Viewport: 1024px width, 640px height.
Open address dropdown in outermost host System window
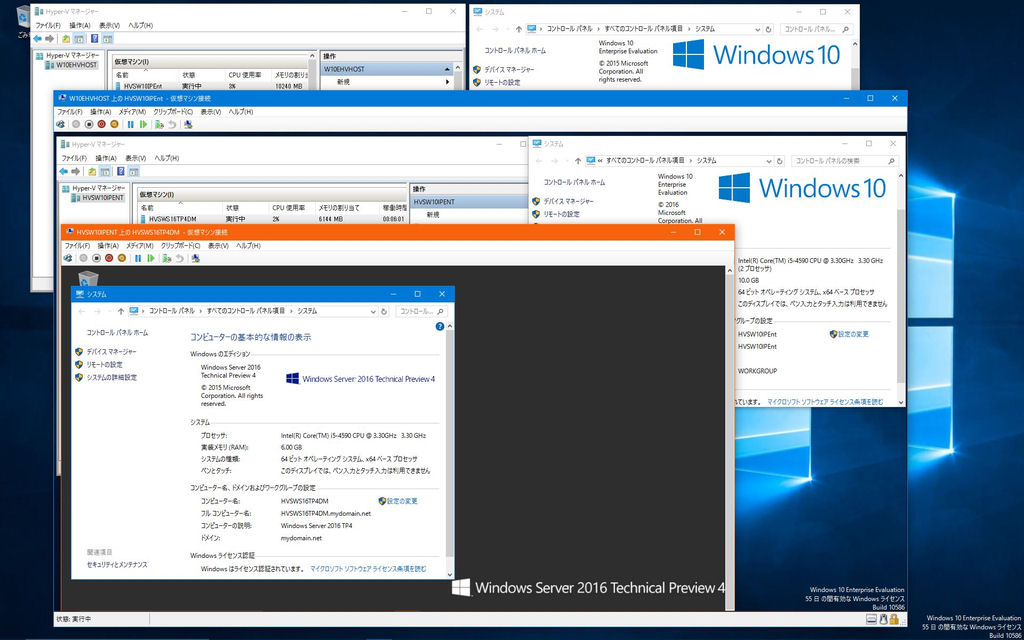758,29
